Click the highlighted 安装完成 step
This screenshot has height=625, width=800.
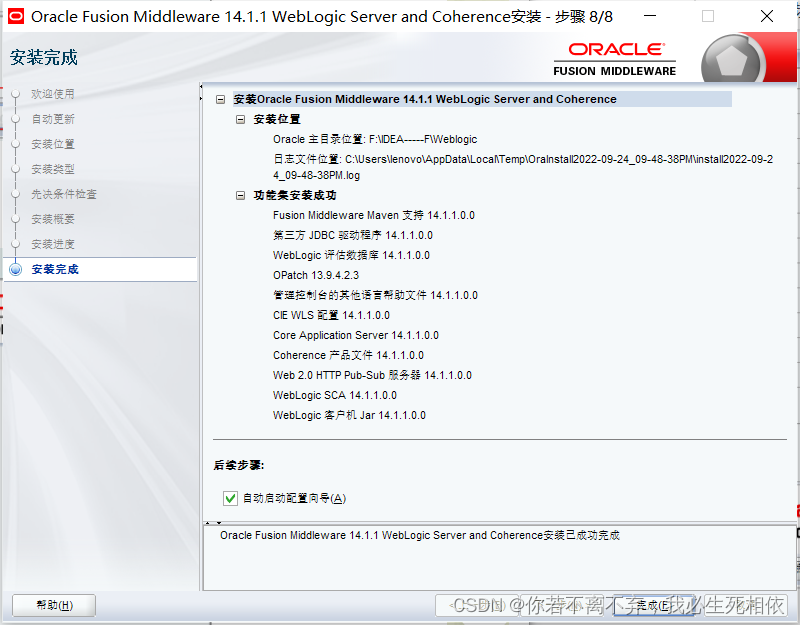55,269
